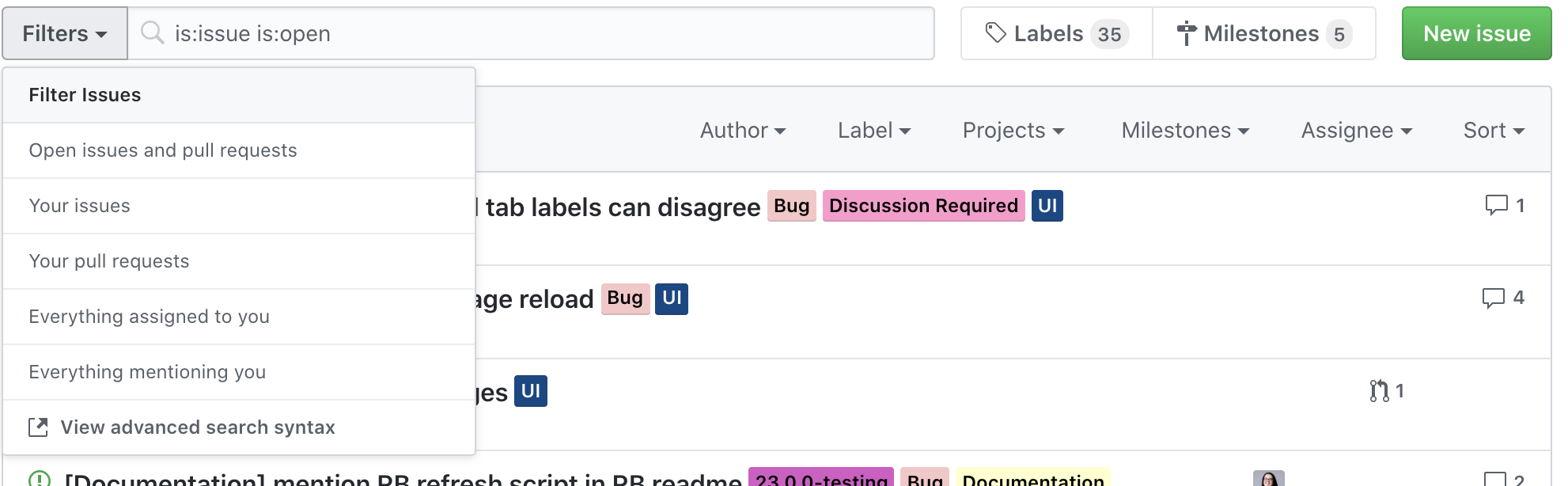Click UI label next to Discussion Required

coord(1047,206)
